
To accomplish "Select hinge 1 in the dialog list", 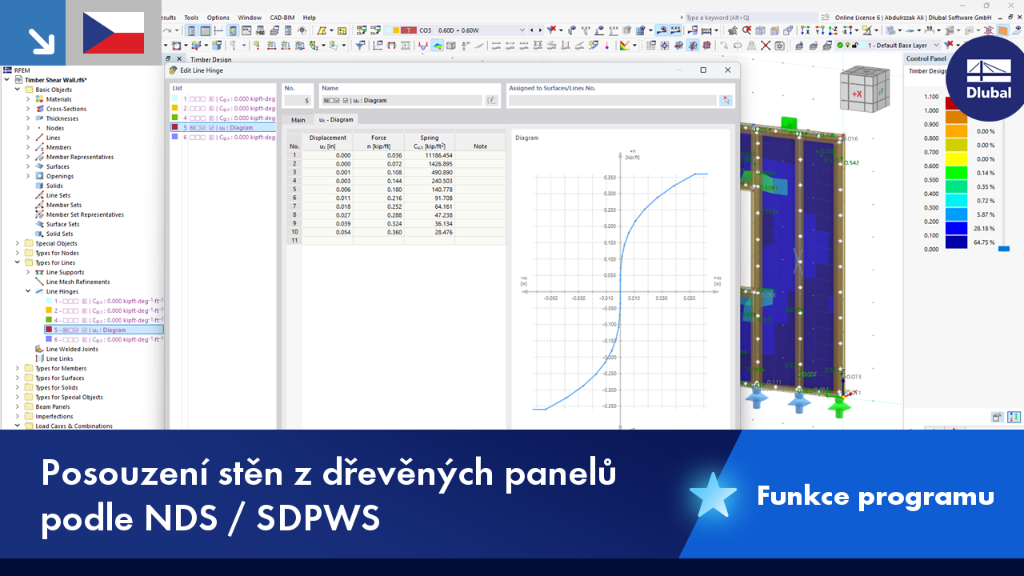I will pyautogui.click(x=223, y=99).
